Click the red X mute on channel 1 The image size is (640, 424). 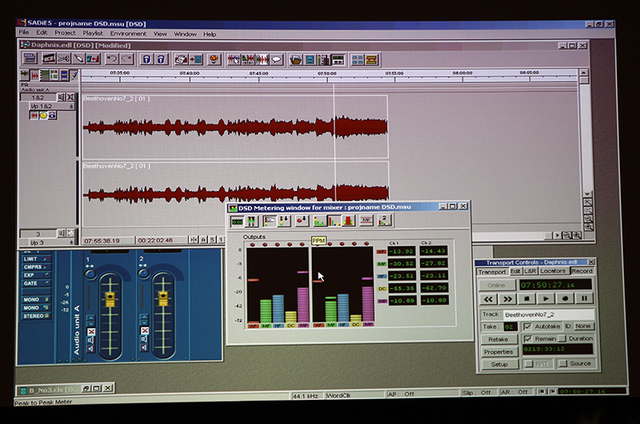click(x=91, y=331)
